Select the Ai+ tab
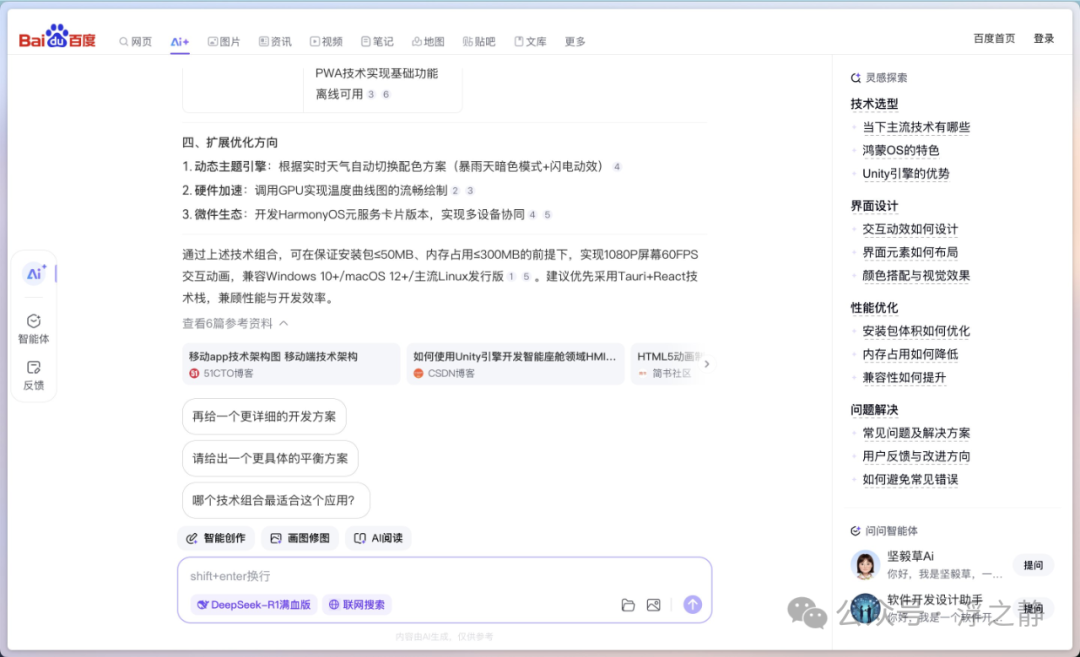 pos(180,41)
